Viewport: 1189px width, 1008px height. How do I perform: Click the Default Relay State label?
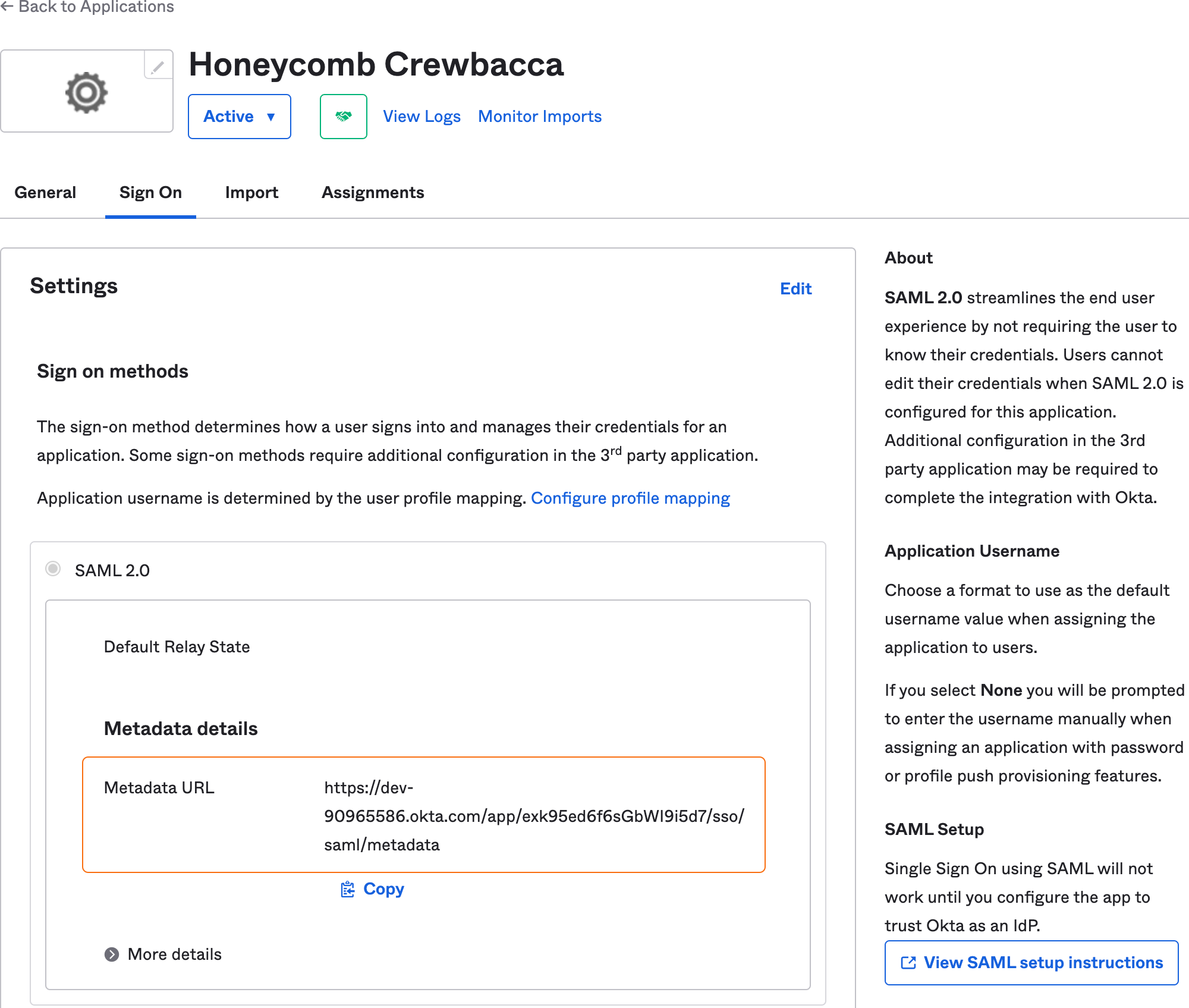177,647
